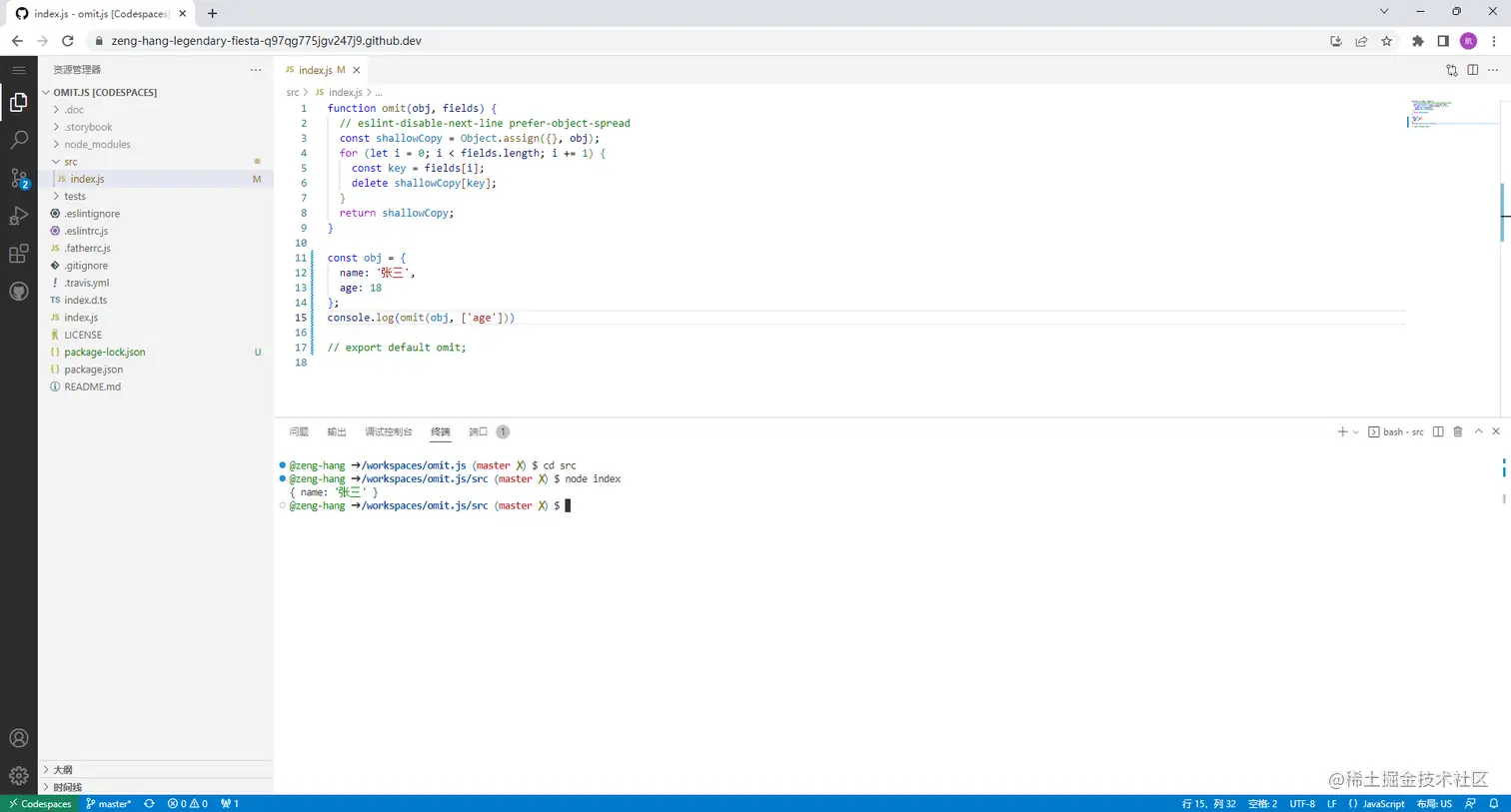Screen dimensions: 1511x812
Task: Install app icon in address bar
Action: [x=1336, y=41]
